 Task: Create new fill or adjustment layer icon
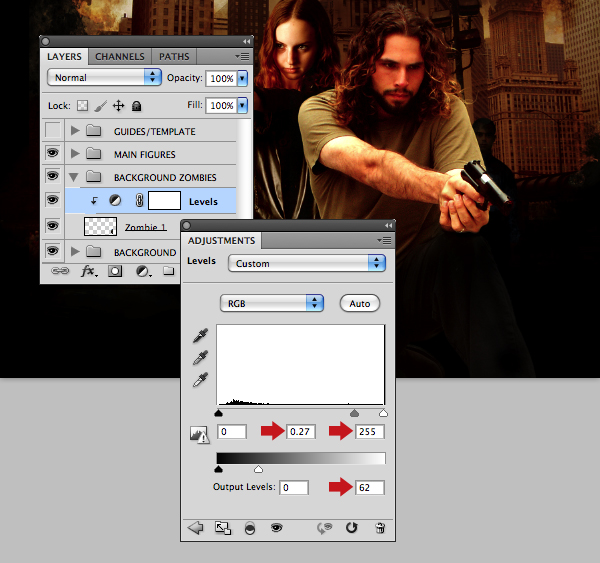point(143,271)
